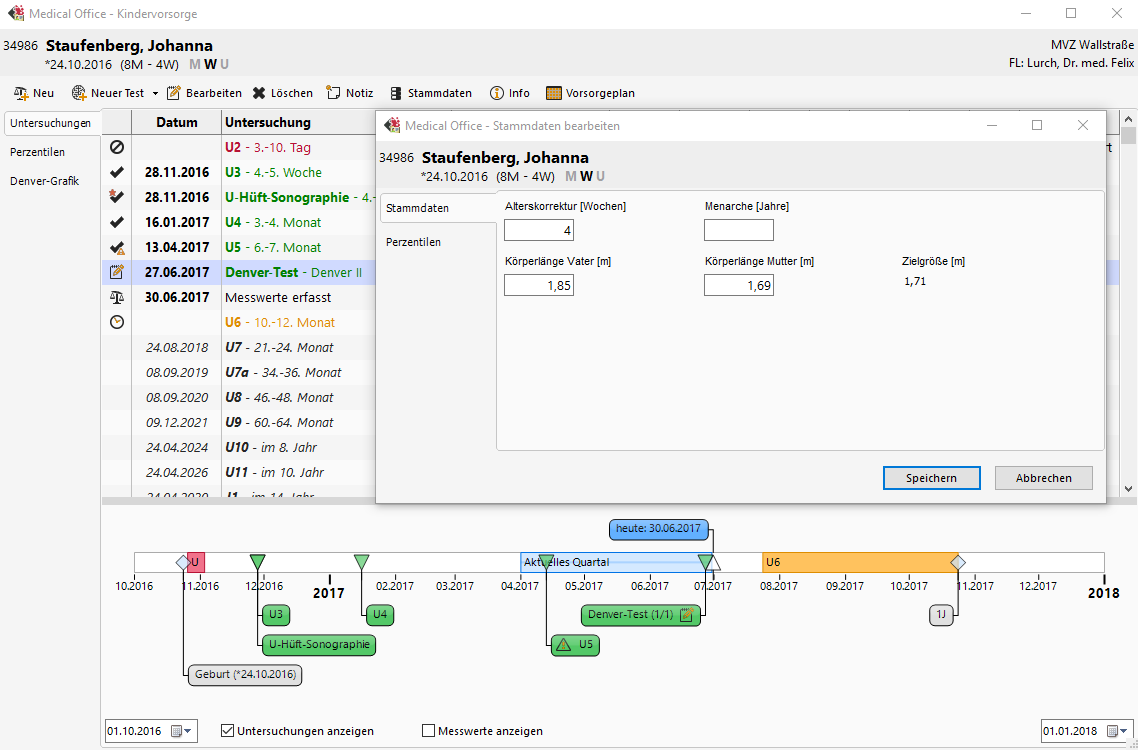Open the Notiz note icon
The image size is (1138, 750).
pos(334,93)
